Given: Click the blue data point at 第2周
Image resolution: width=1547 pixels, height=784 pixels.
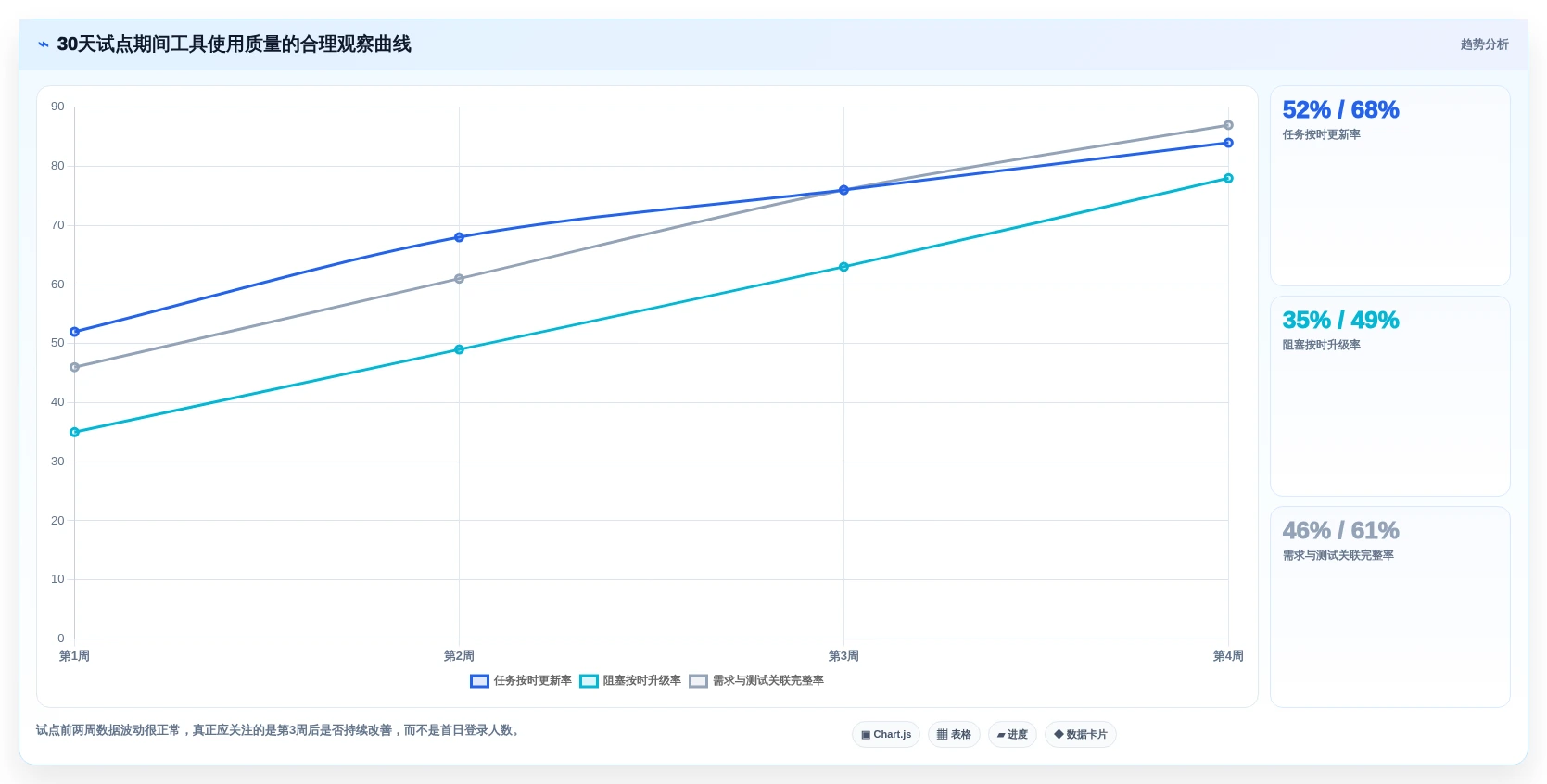Looking at the screenshot, I should click(459, 237).
